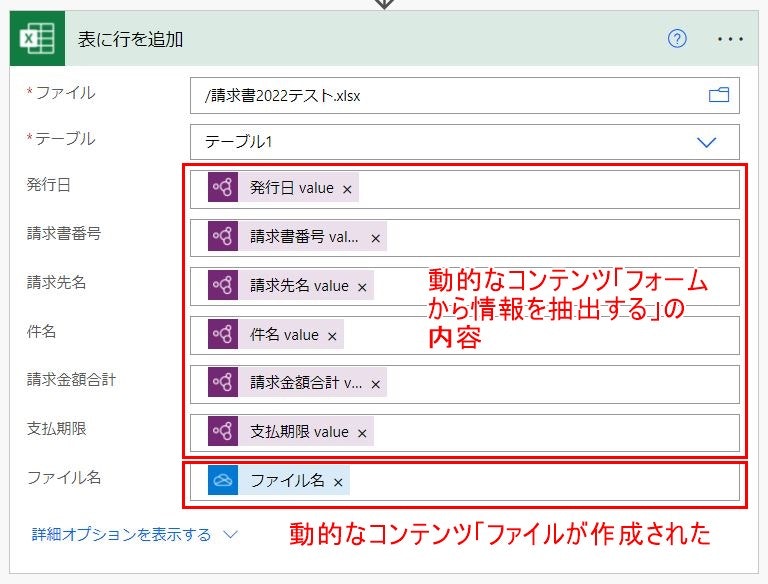Click the 請求金額合計 field label
This screenshot has width=768, height=584.
(71, 379)
